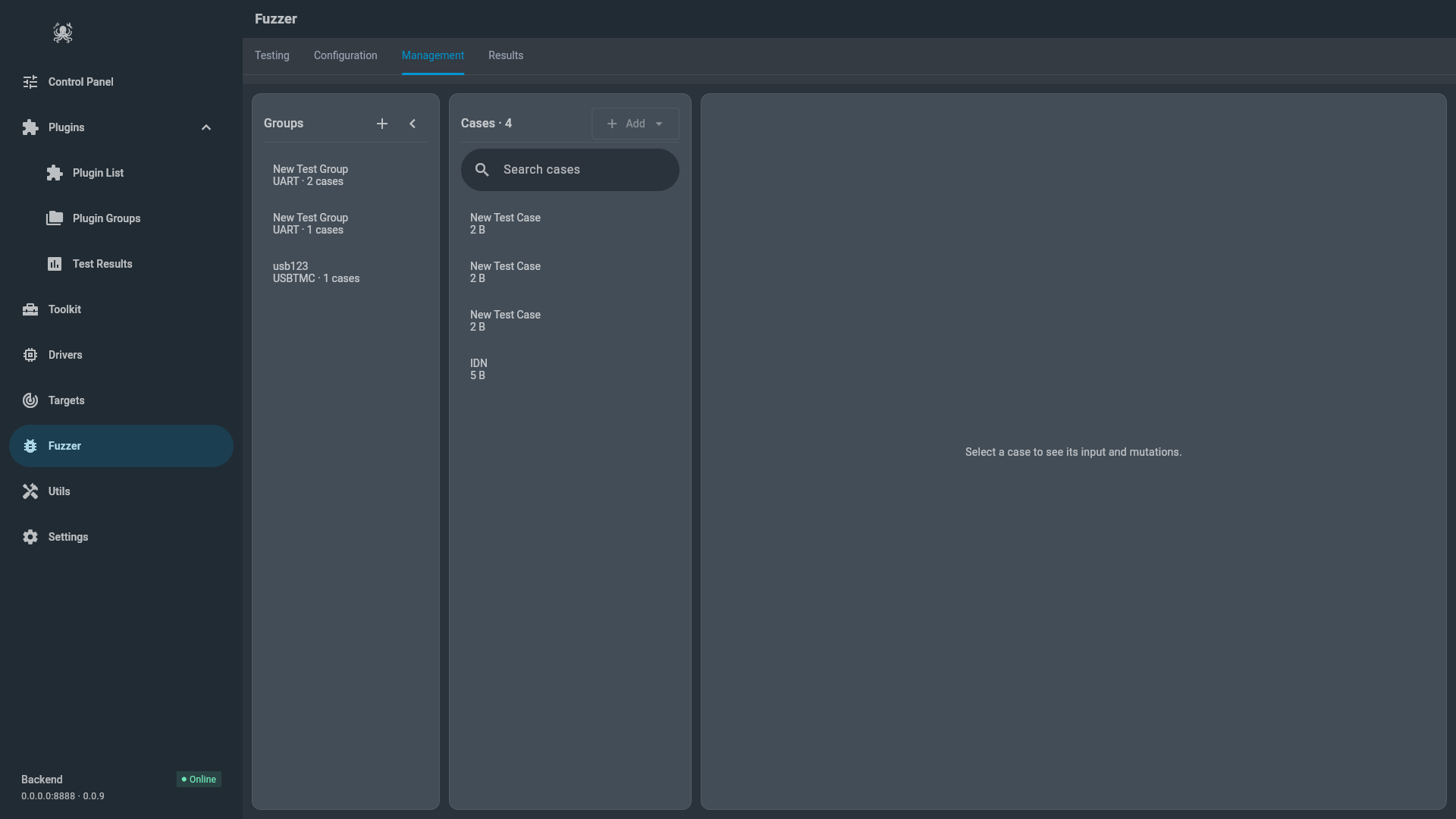Collapse the Groups panel chevron

pos(413,124)
